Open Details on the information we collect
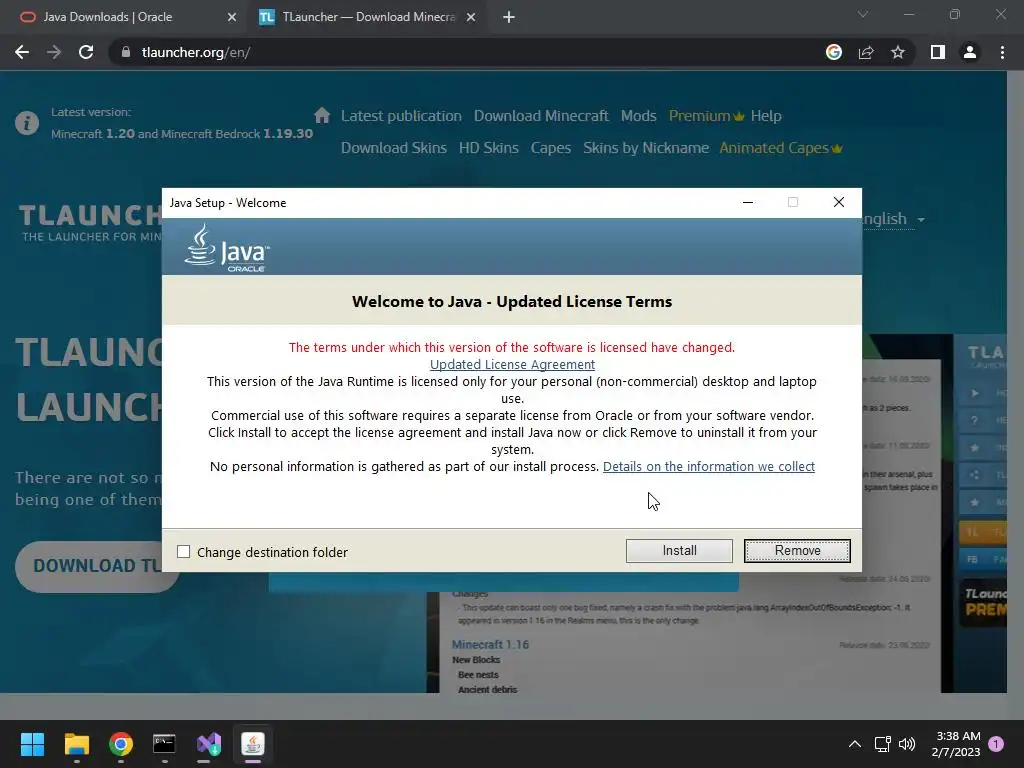Screen dimensions: 1024x768 tap(709, 466)
